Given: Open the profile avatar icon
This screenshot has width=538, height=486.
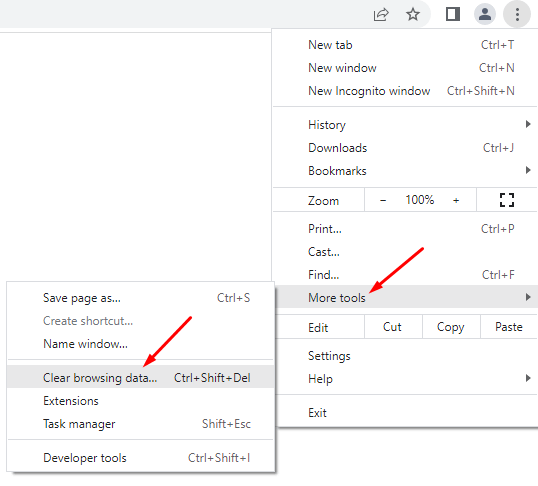Looking at the screenshot, I should point(484,14).
